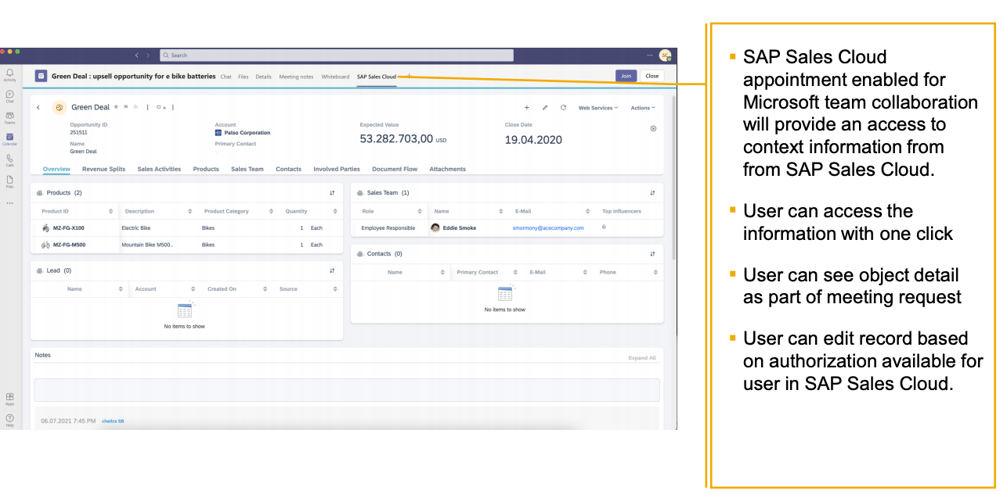The width and height of the screenshot is (1000, 494).
Task: Open Chat in the Teams sidebar
Action: coord(10,96)
